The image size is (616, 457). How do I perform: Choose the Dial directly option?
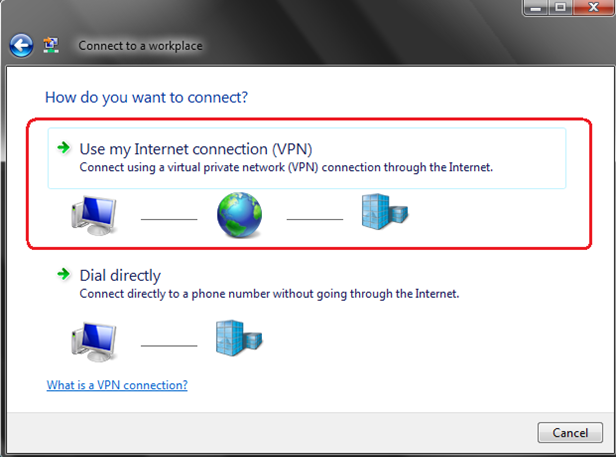point(120,275)
